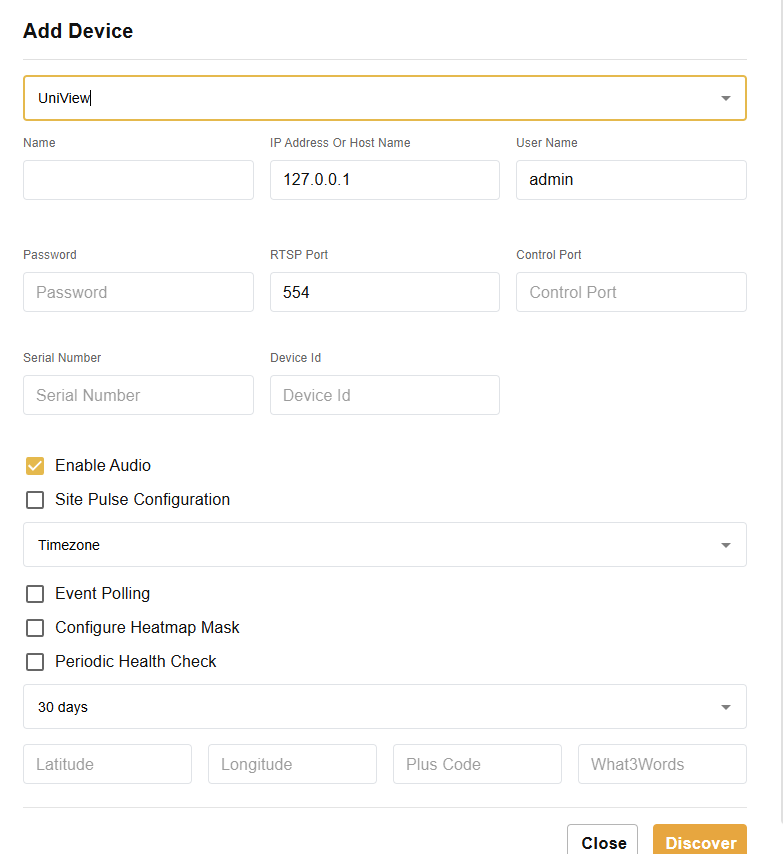Enable Site Pulse Configuration checkbox
Image resolution: width=783 pixels, height=854 pixels.
(35, 500)
